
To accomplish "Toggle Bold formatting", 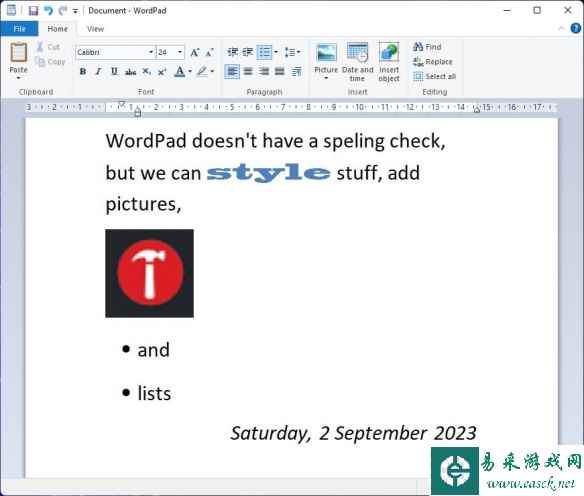I will click(x=83, y=71).
